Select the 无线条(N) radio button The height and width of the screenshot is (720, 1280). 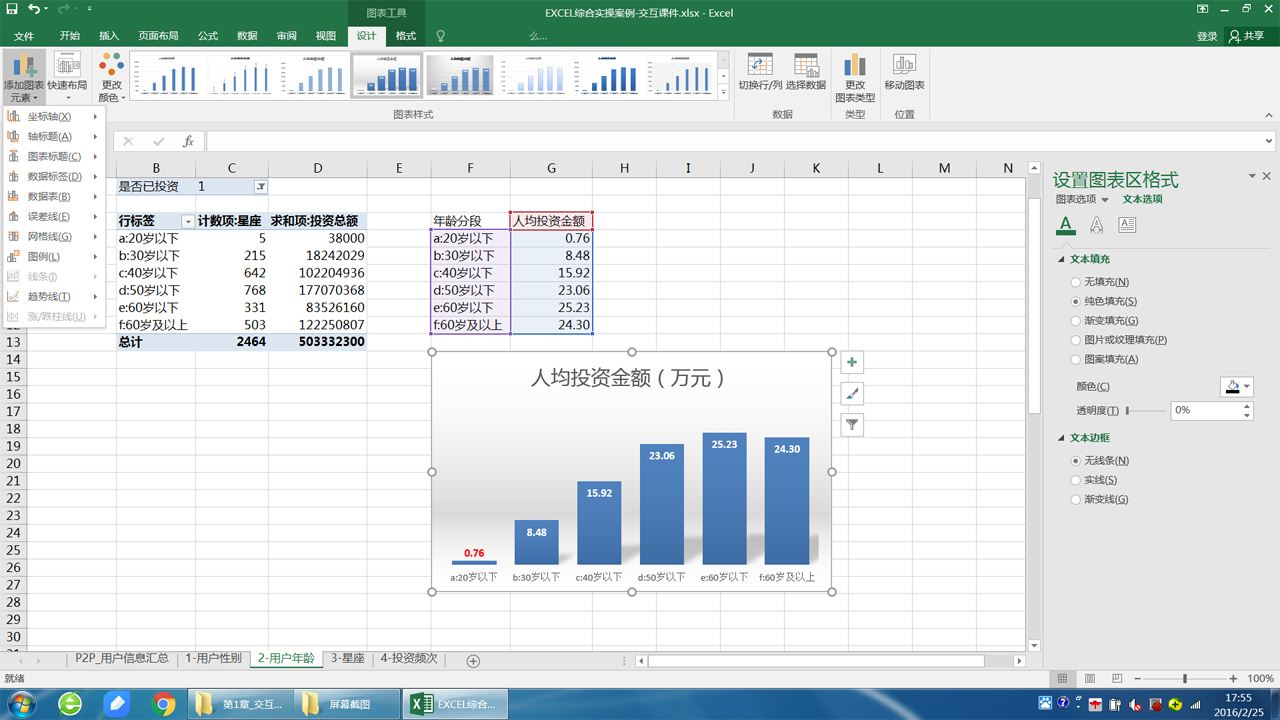pos(1076,461)
